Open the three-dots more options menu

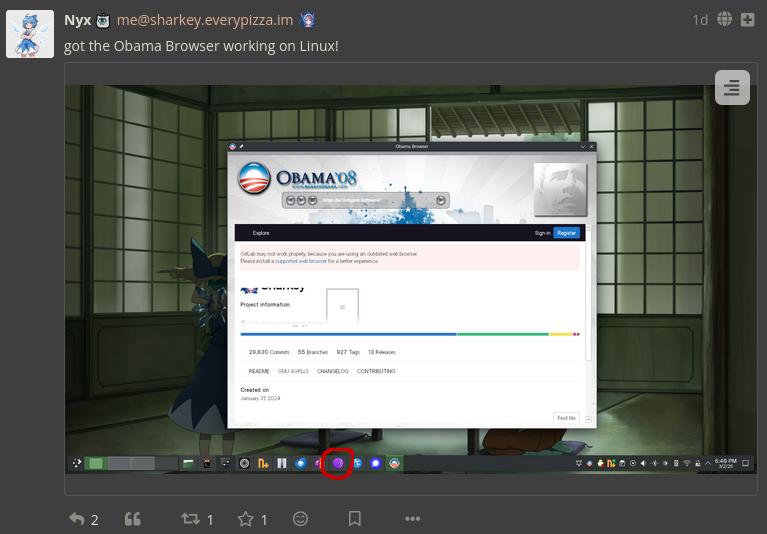[x=412, y=519]
